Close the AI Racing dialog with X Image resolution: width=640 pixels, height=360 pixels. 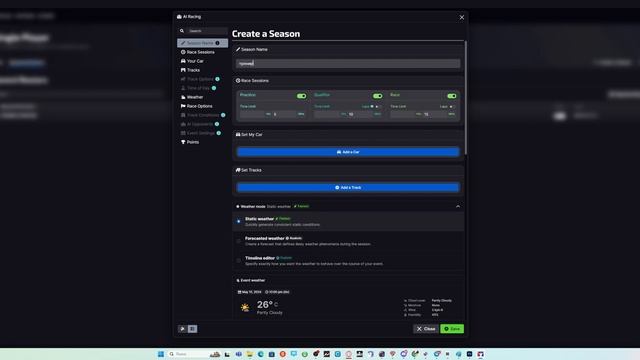pos(462,18)
